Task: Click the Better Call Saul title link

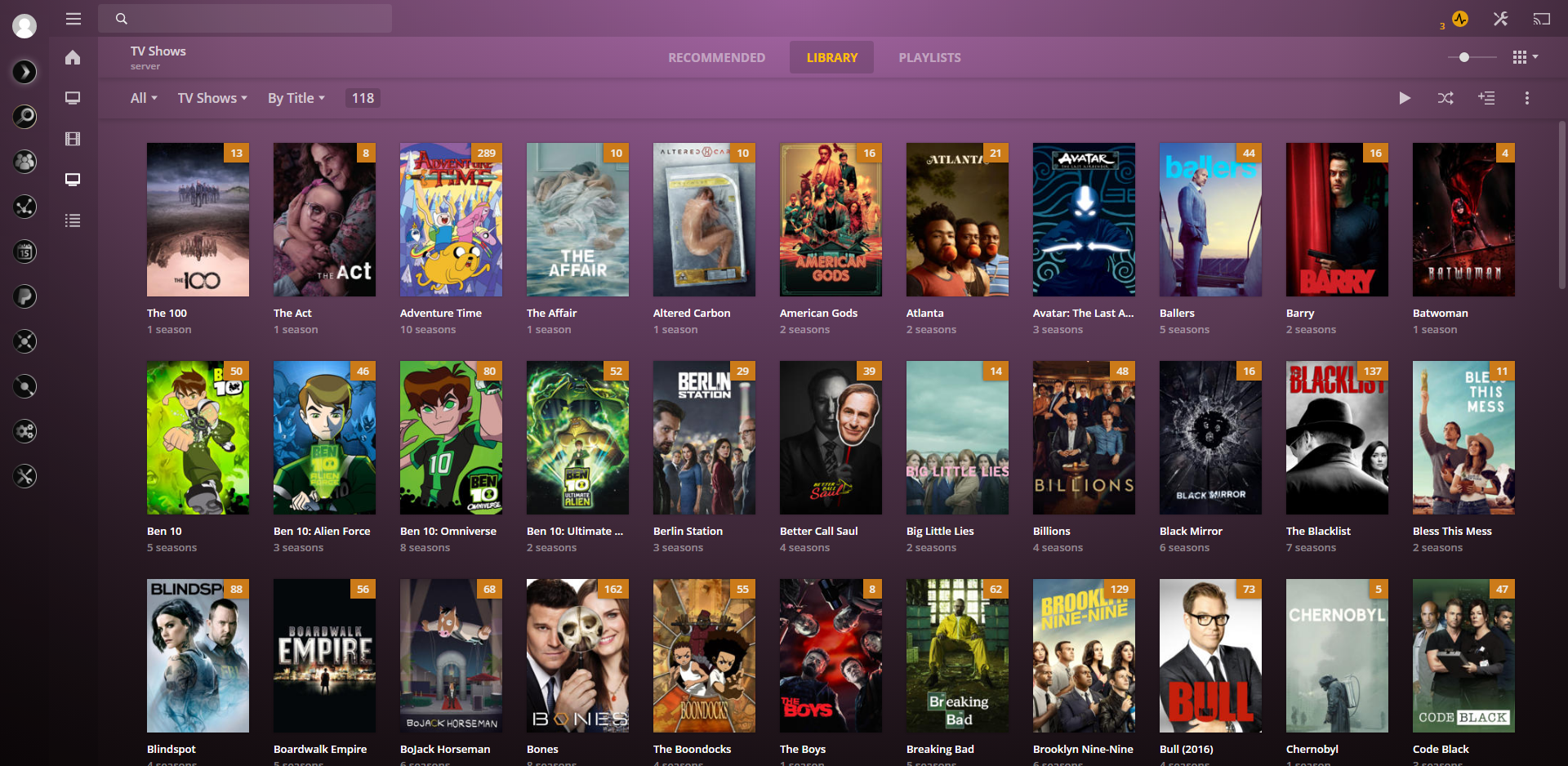Action: (x=818, y=531)
